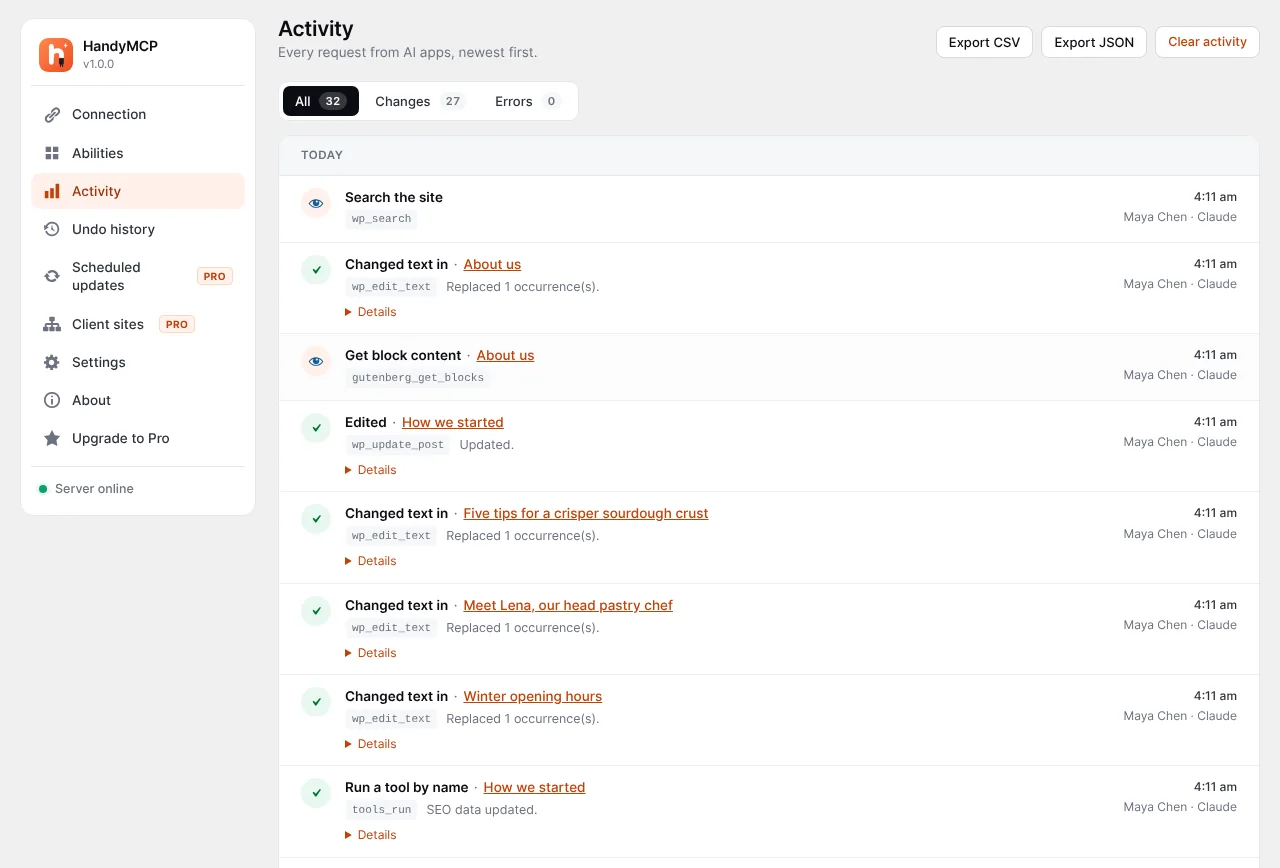Click the About info icon
Screen dimensions: 1280x868
(x=52, y=400)
